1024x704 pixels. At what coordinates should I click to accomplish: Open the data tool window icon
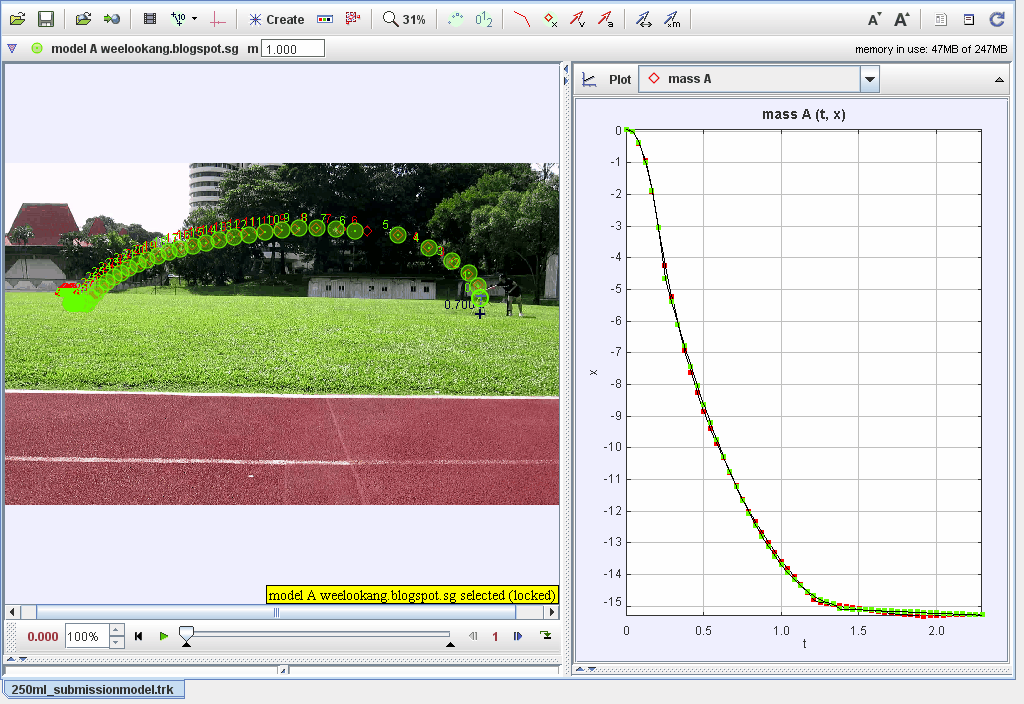click(x=969, y=20)
